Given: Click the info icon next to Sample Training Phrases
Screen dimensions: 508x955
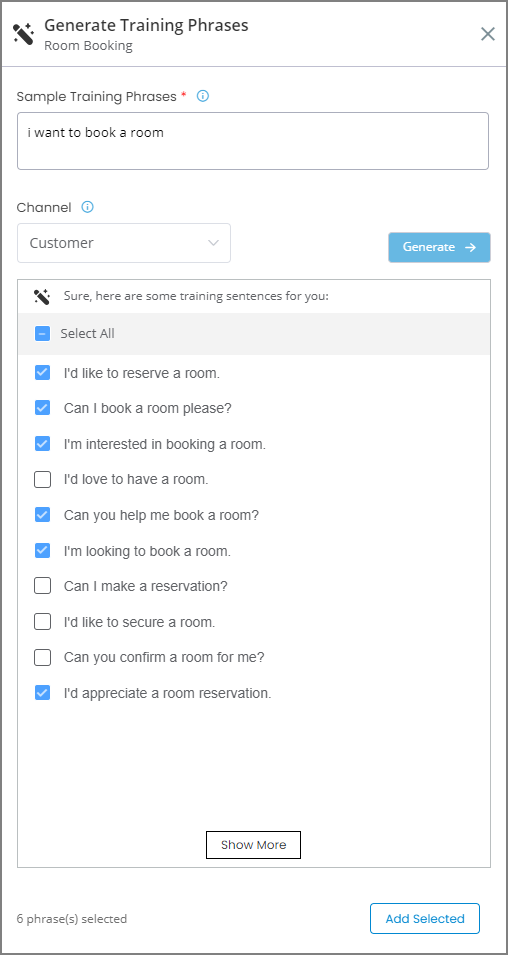Looking at the screenshot, I should pos(203,96).
